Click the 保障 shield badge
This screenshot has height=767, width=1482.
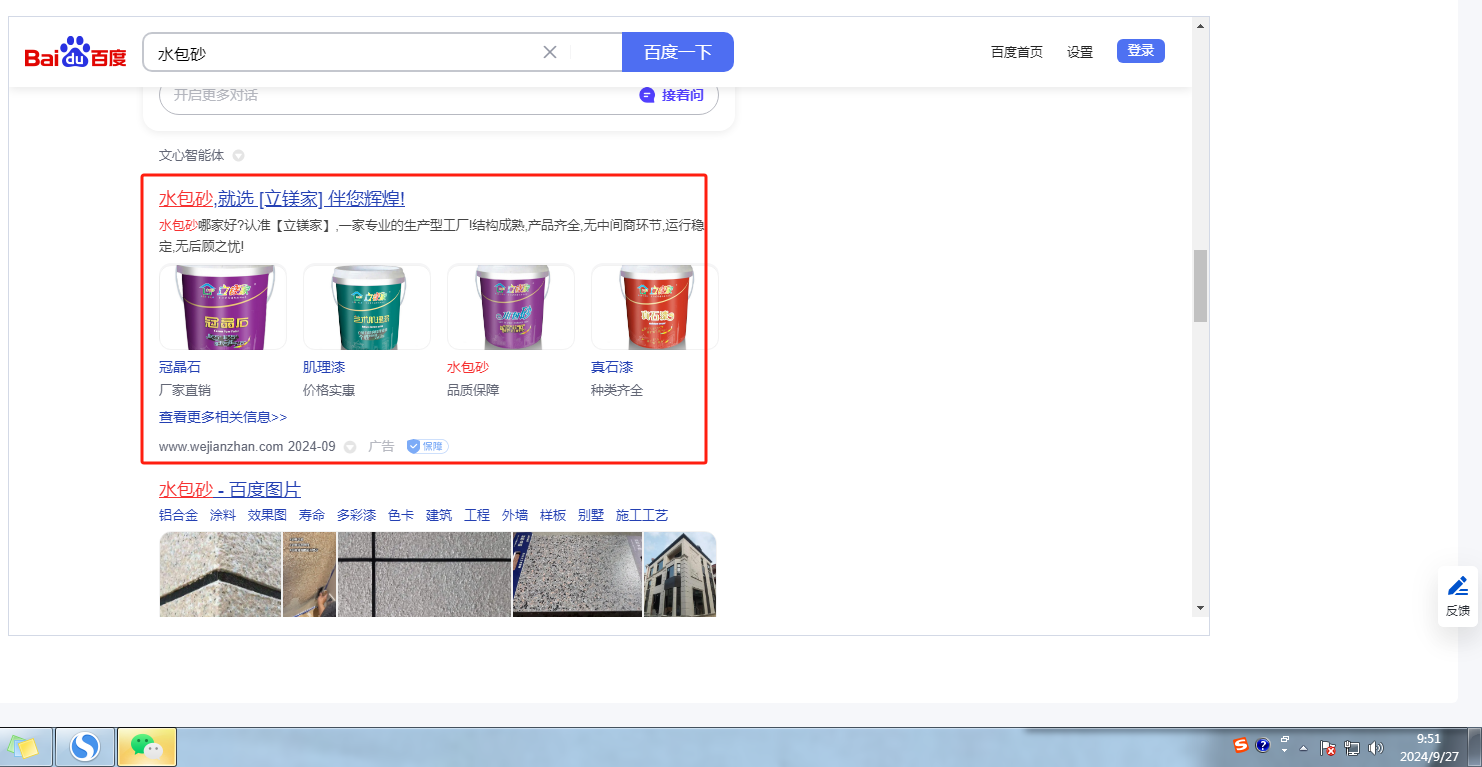point(427,446)
